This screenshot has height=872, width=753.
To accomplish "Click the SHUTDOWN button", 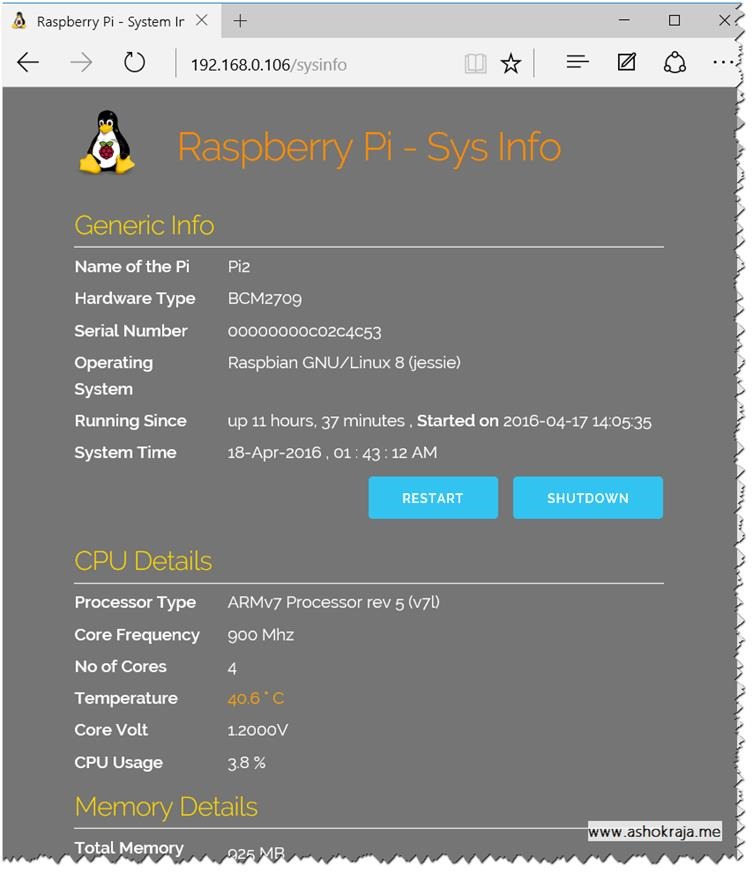I will tap(588, 498).
